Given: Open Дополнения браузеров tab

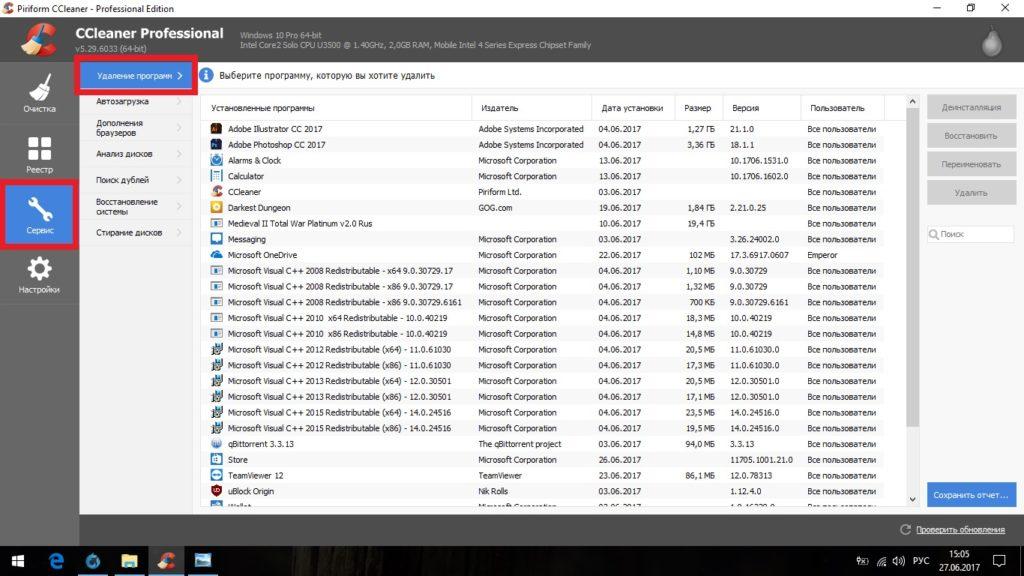Looking at the screenshot, I should pos(136,128).
